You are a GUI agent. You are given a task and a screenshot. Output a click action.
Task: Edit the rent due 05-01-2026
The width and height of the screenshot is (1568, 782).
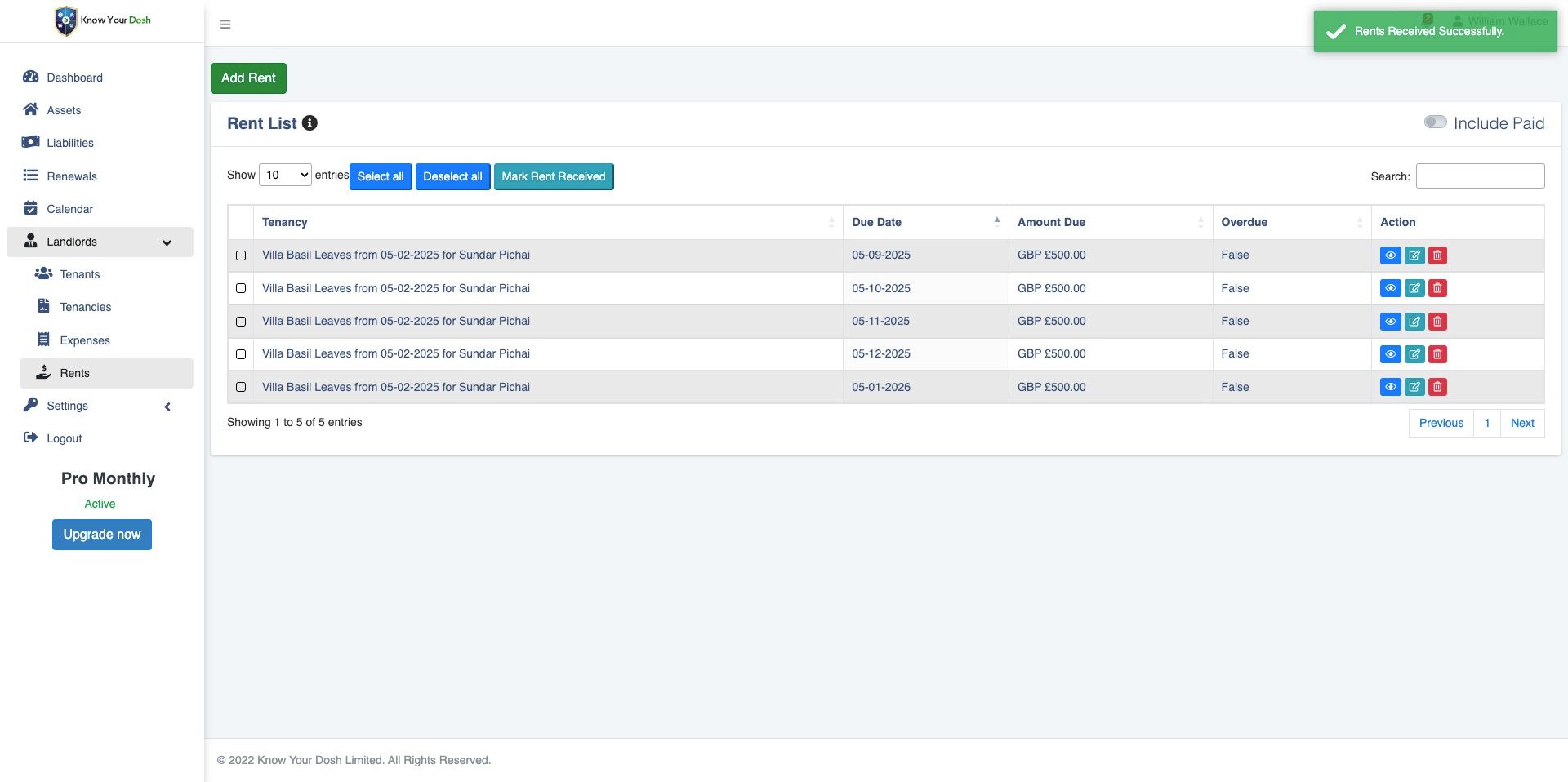point(1414,387)
